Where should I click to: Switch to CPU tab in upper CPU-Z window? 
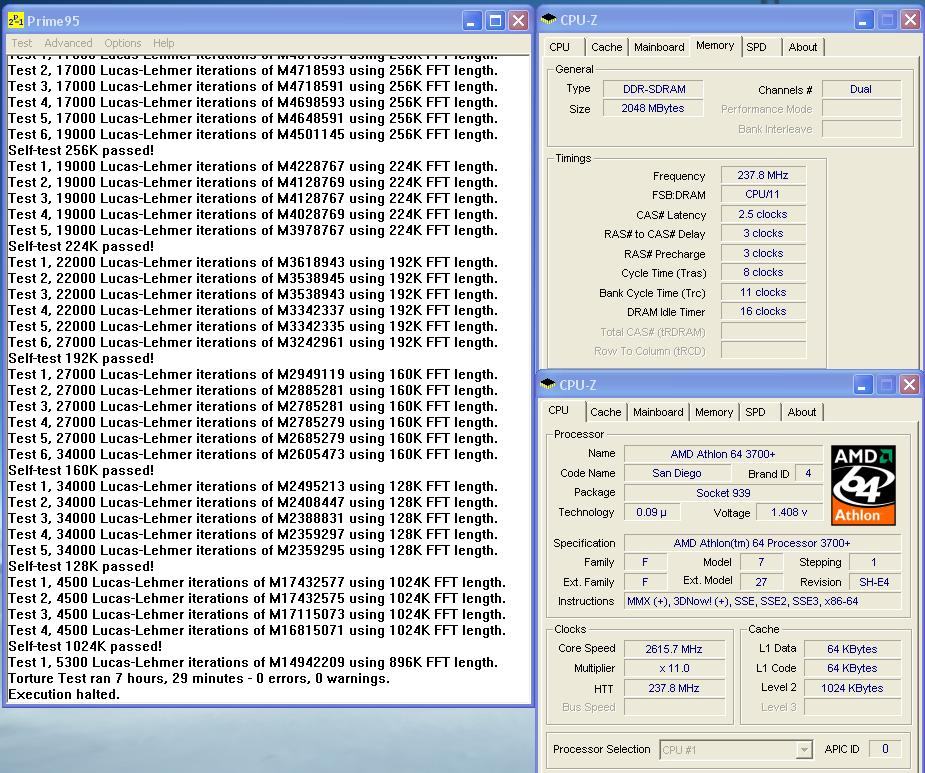560,47
